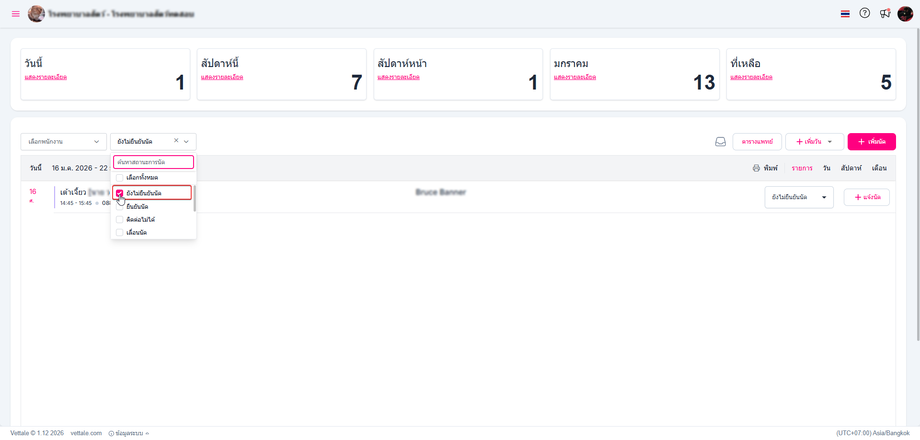Click the ที่เหลือ summary count 5

click(x=886, y=83)
